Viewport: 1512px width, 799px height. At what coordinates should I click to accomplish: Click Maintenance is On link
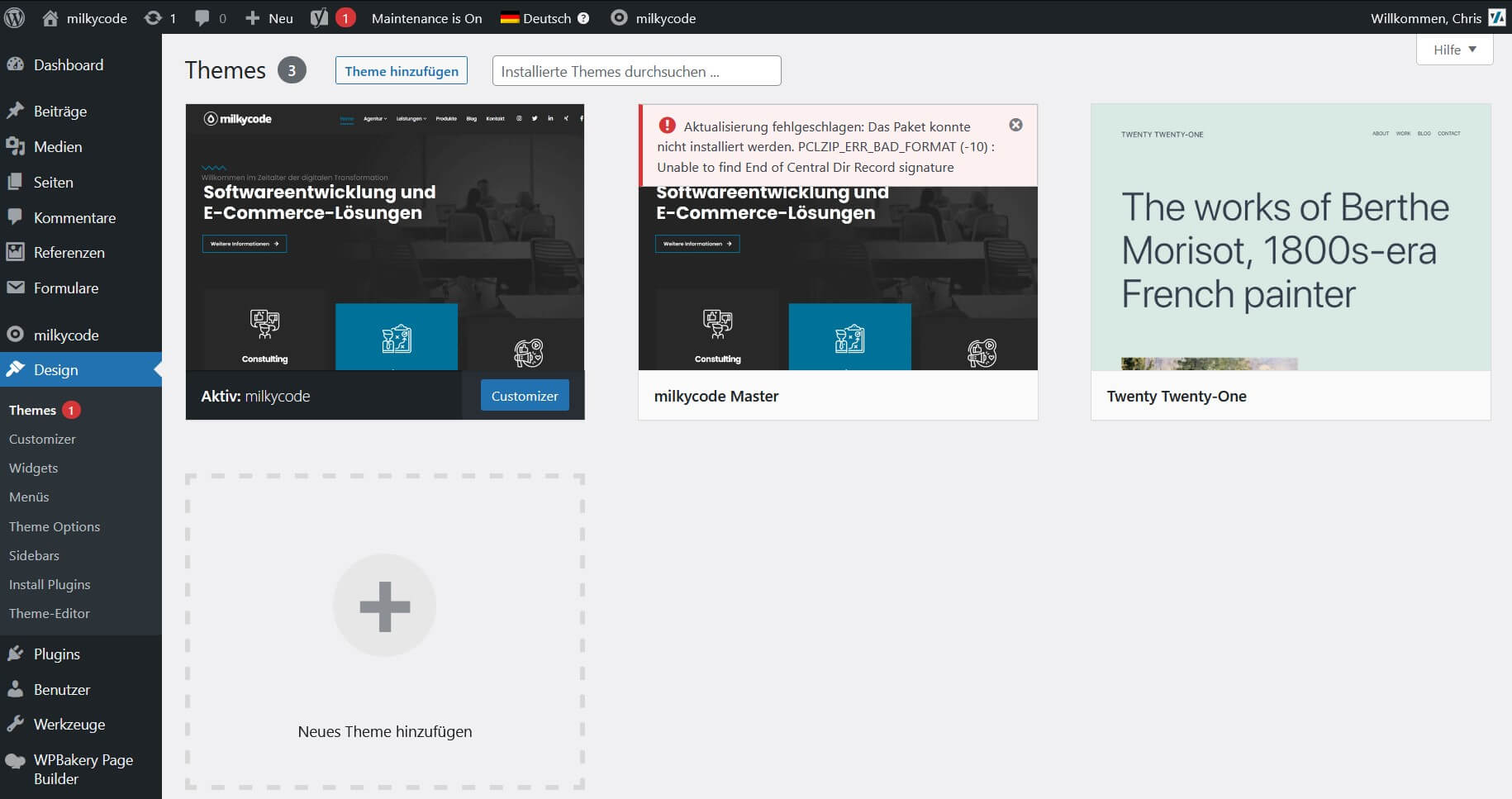point(426,18)
